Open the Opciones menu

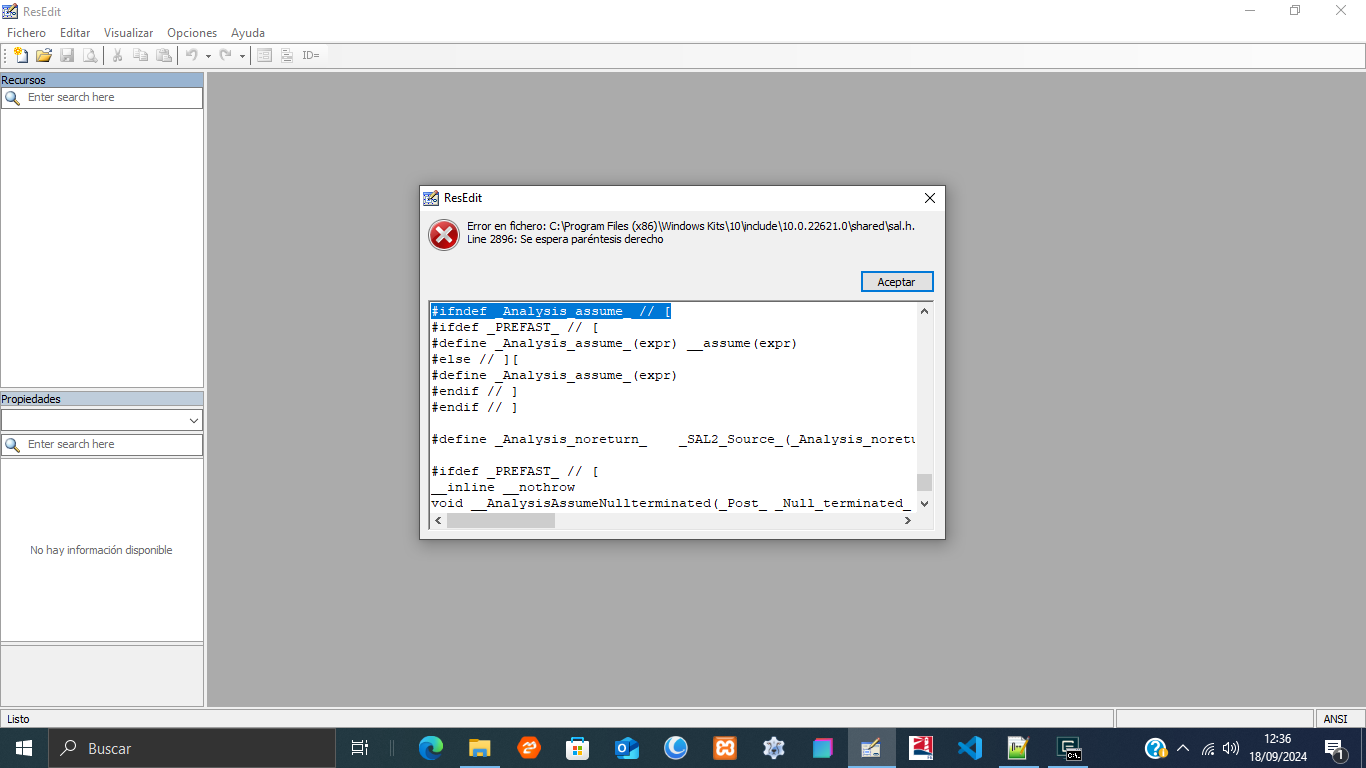click(x=192, y=33)
